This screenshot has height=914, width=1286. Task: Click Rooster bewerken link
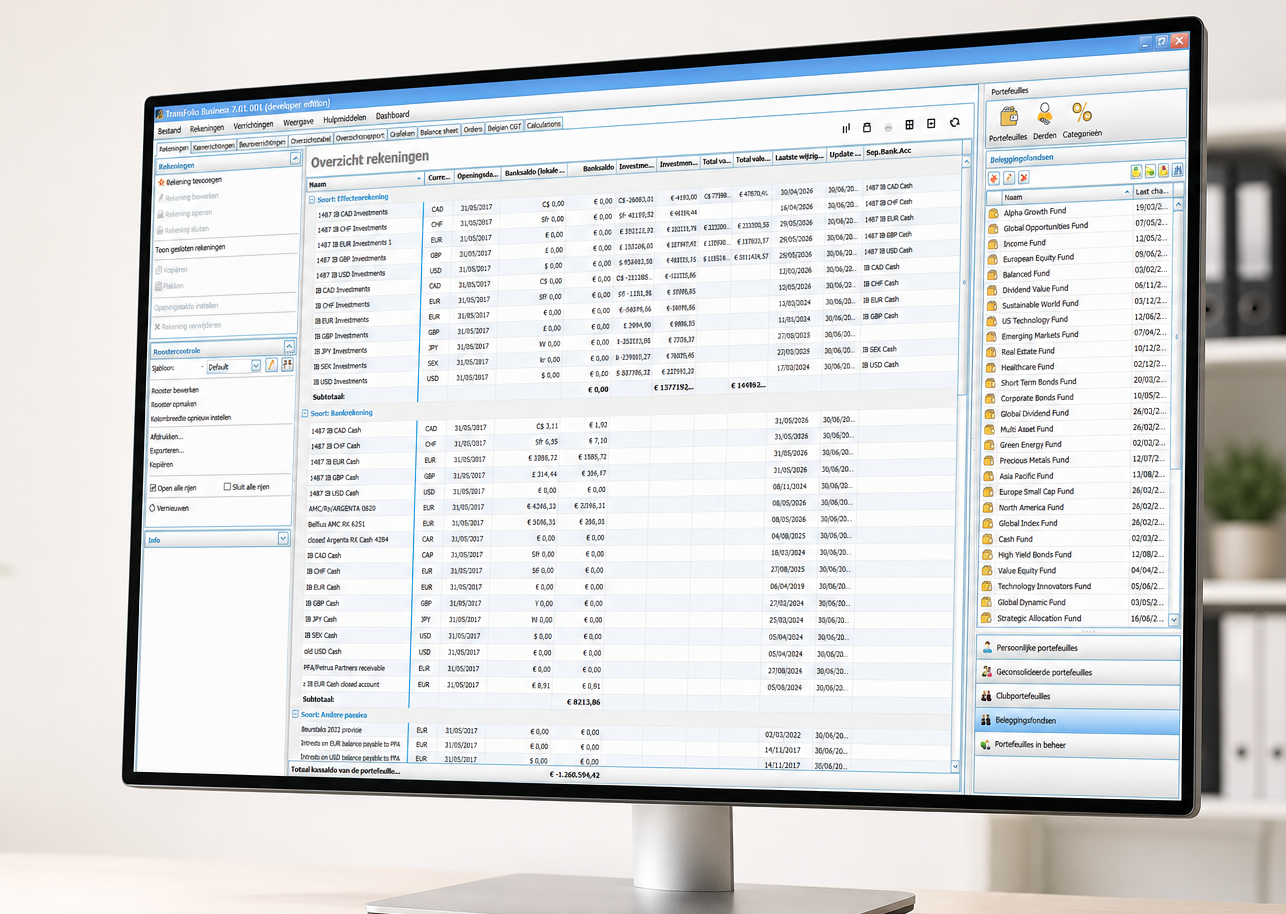pos(175,390)
